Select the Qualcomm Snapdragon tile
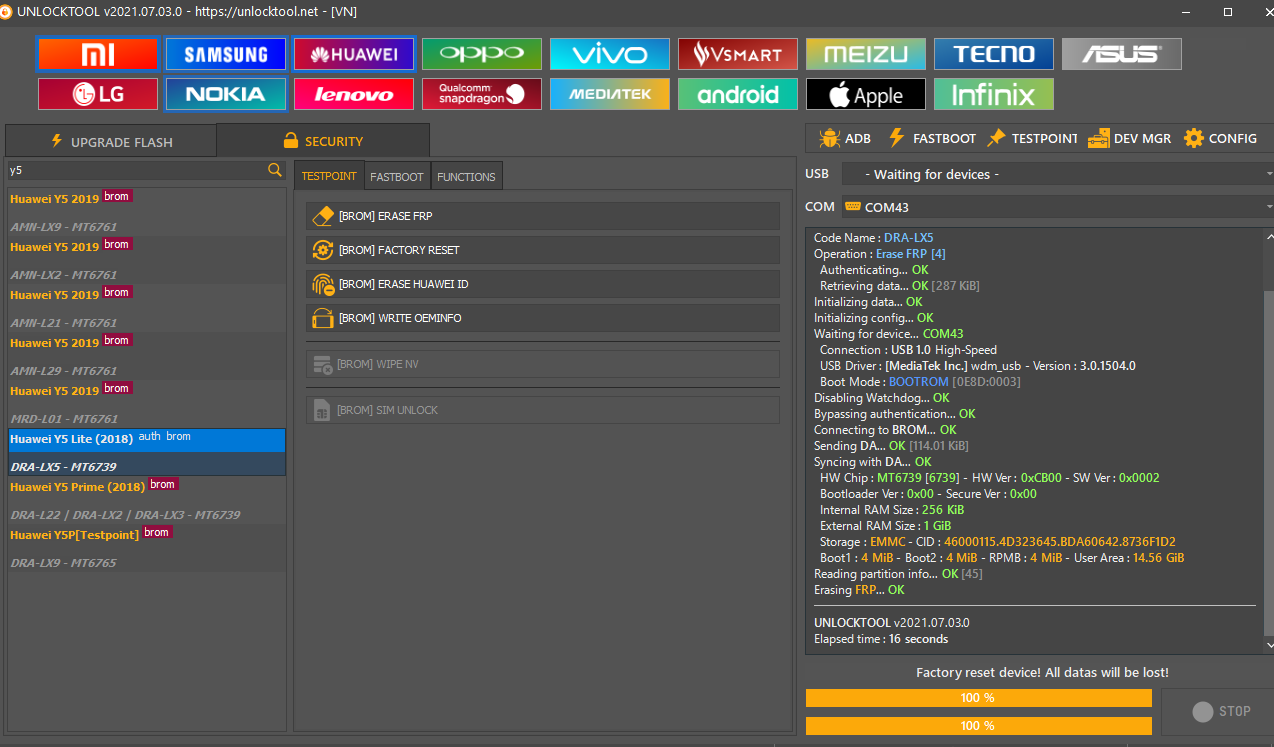1274x747 pixels. coord(482,94)
